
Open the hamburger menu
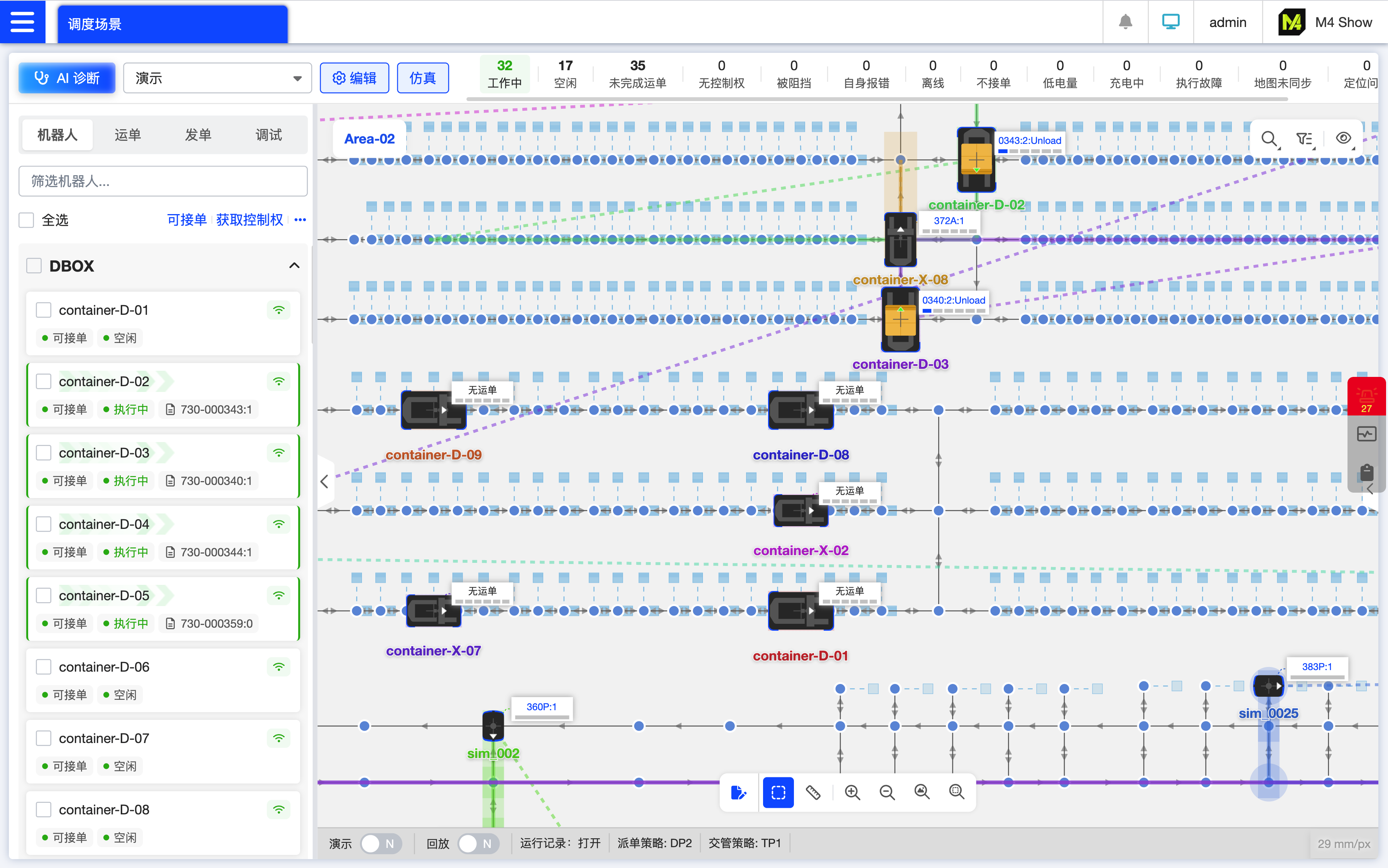(x=22, y=22)
